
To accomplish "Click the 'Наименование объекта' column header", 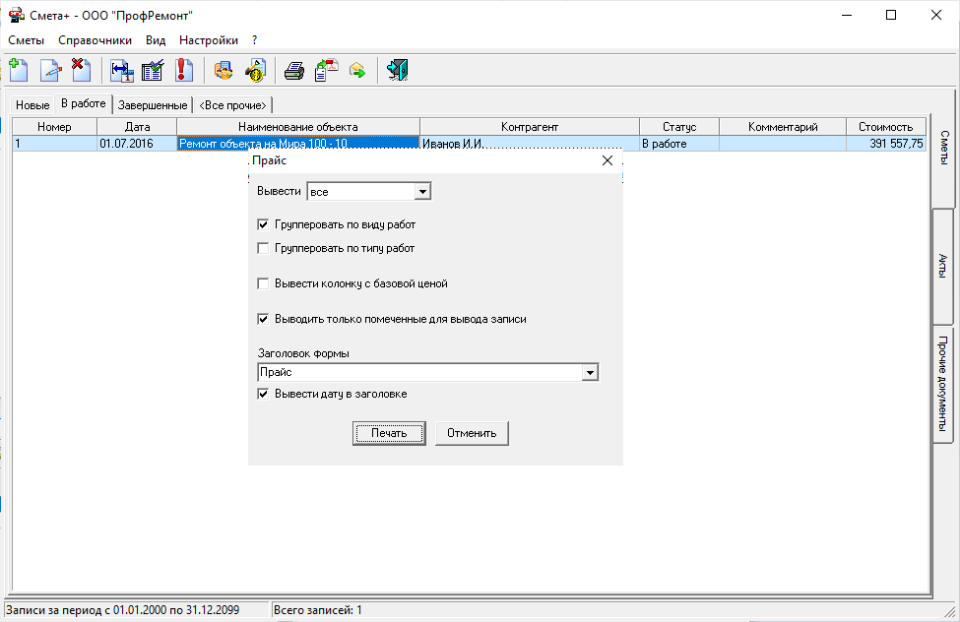I will [x=298, y=127].
